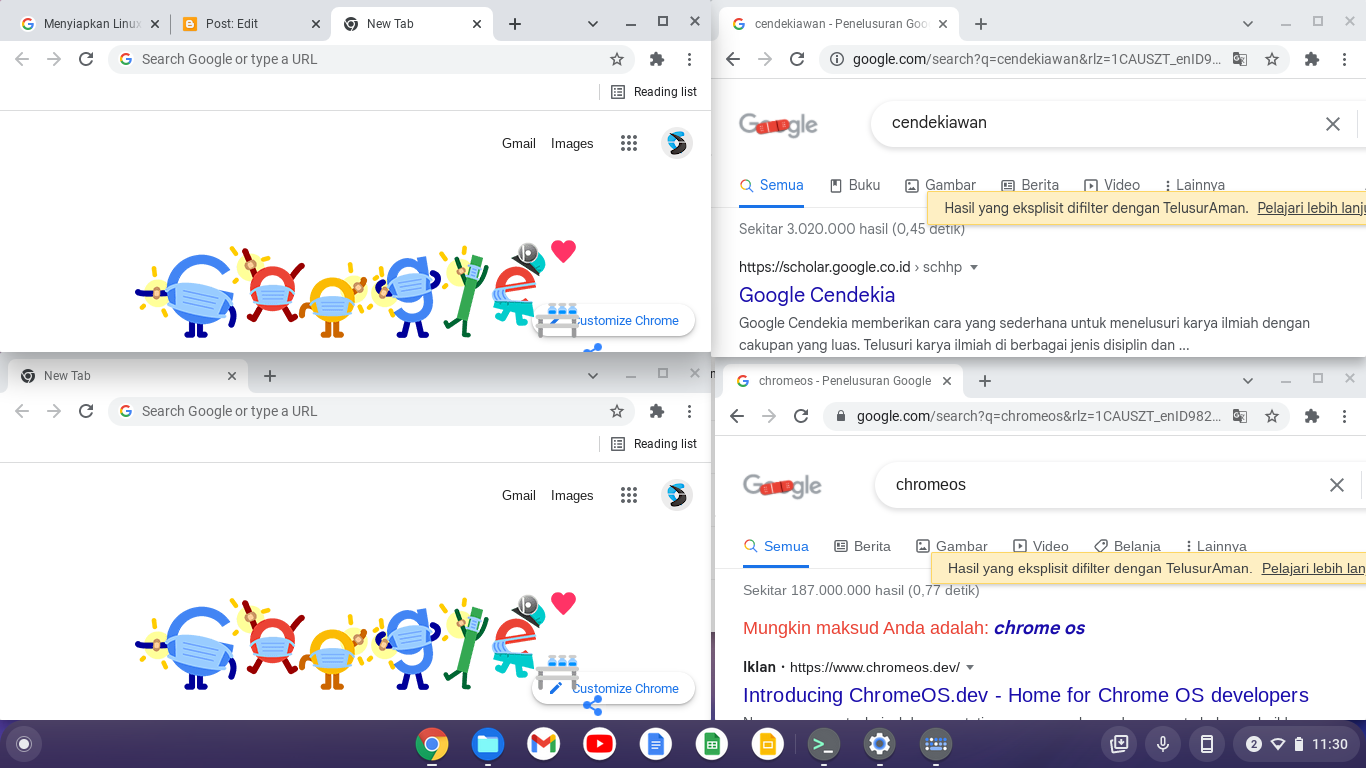Launch YouTube from the shelf
Viewport: 1366px width, 768px height.
click(x=600, y=744)
